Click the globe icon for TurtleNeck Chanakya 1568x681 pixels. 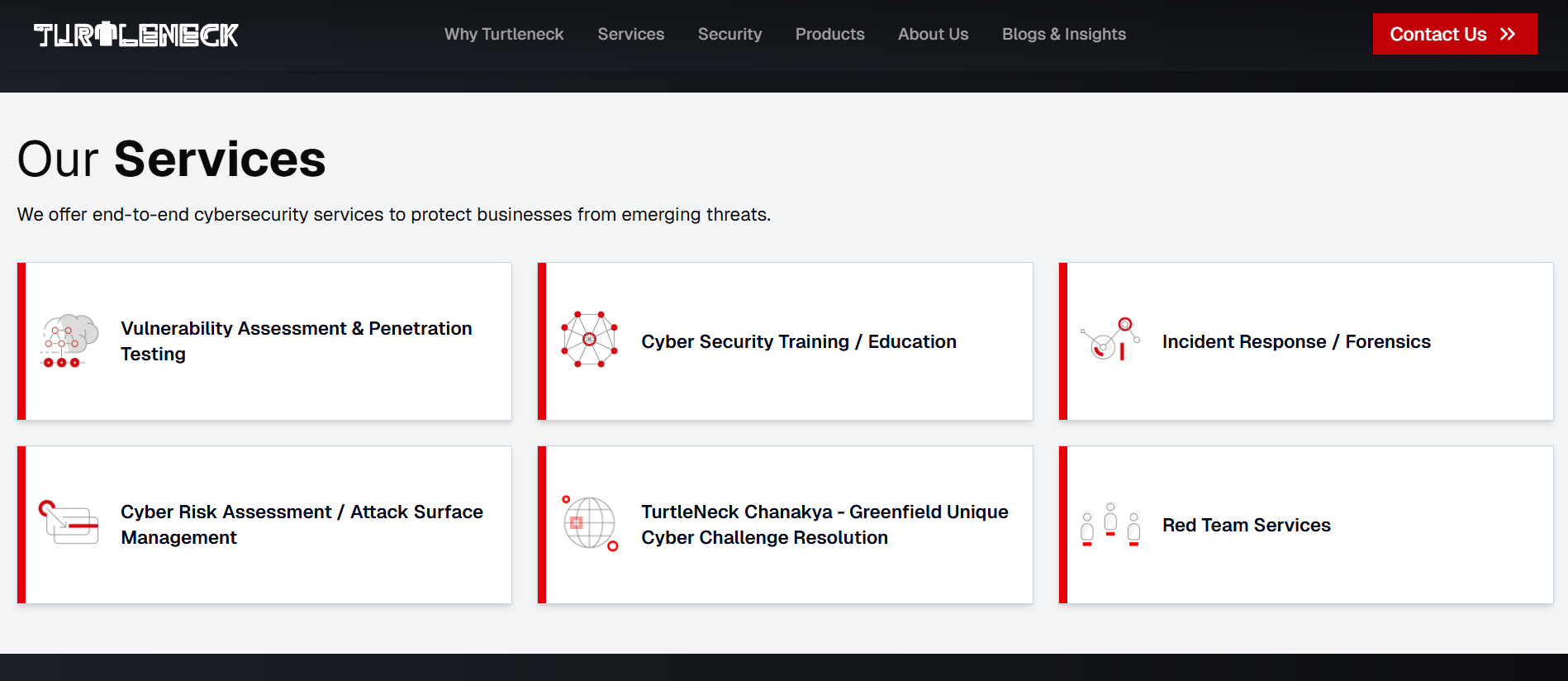tap(589, 523)
